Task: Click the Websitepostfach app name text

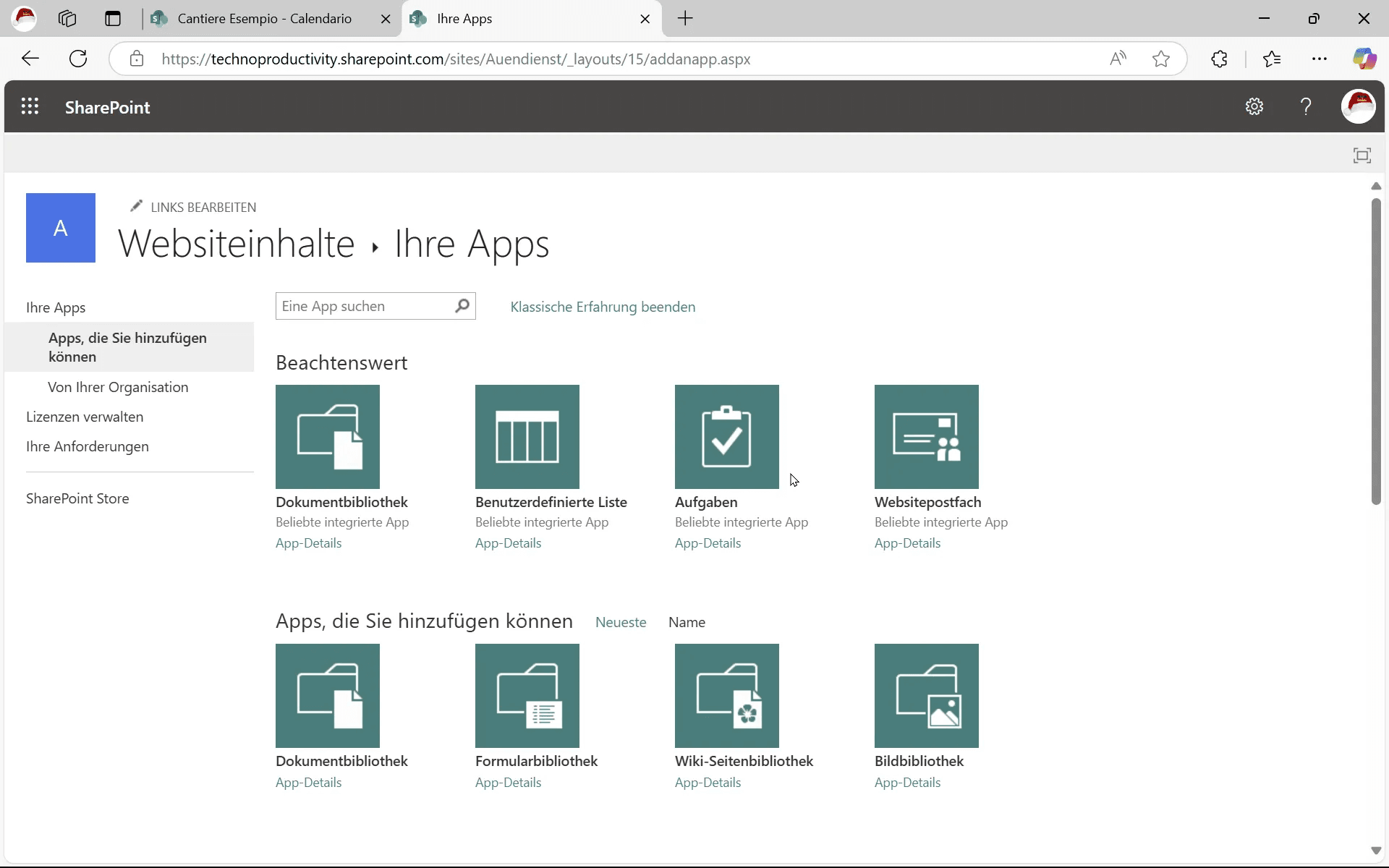Action: (x=927, y=502)
